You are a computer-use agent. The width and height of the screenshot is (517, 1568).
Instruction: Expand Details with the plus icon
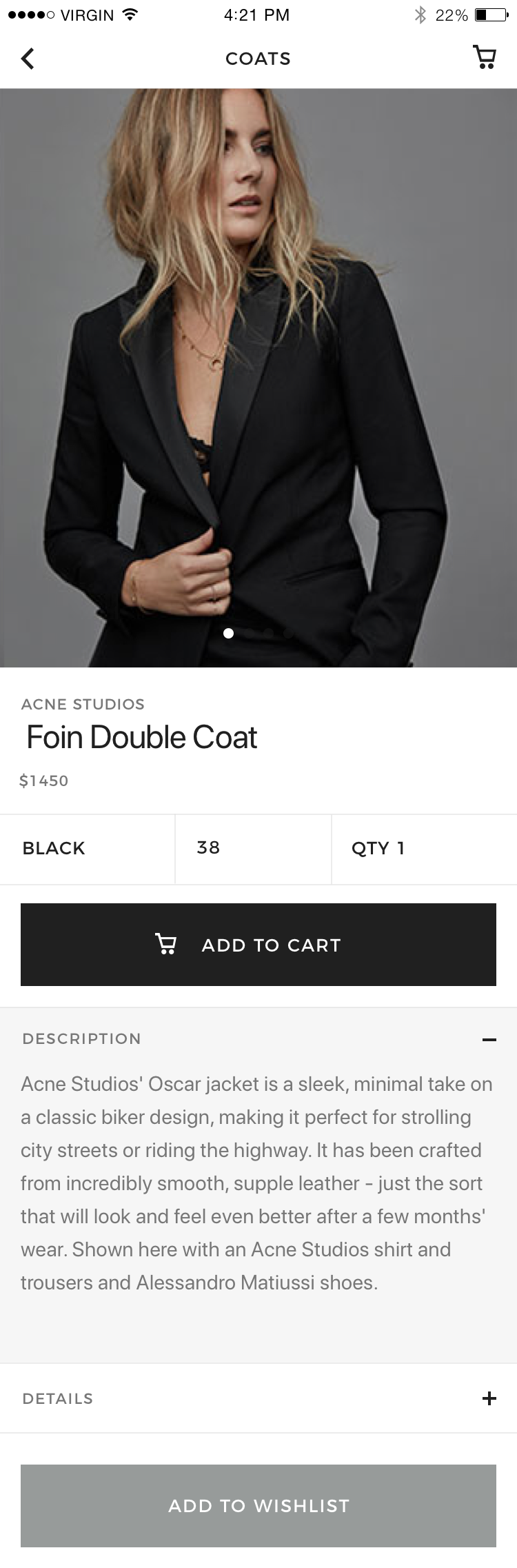(489, 1398)
